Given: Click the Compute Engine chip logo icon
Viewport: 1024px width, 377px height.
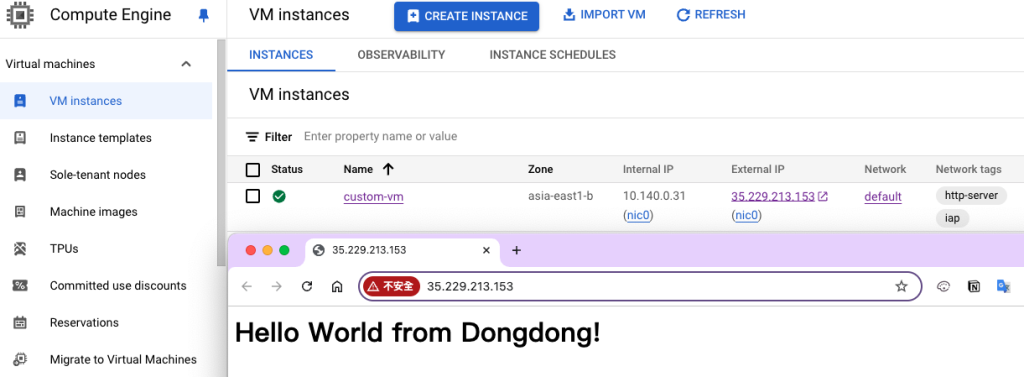Looking at the screenshot, I should click(20, 14).
